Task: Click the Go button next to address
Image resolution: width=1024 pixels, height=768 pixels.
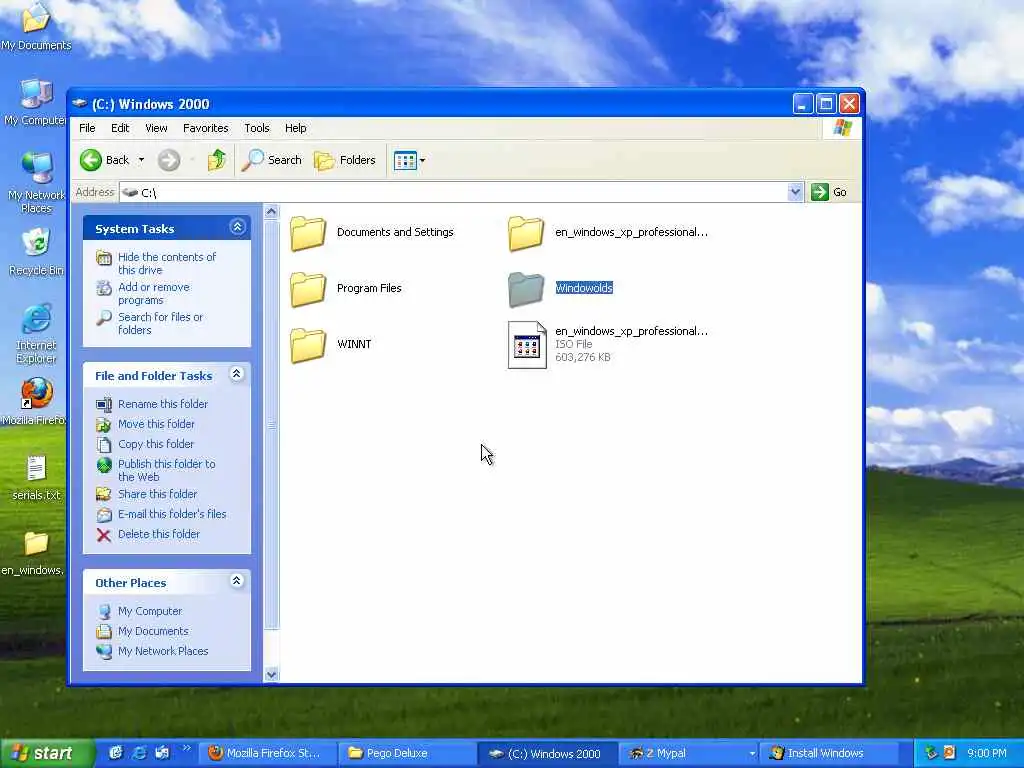Action: (x=829, y=192)
